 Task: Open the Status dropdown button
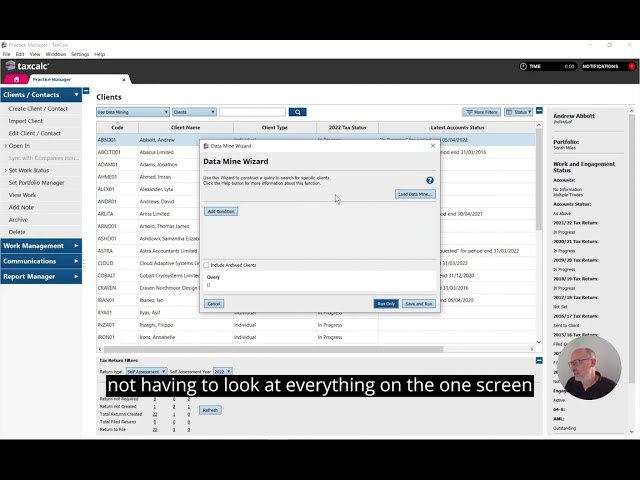click(x=518, y=112)
